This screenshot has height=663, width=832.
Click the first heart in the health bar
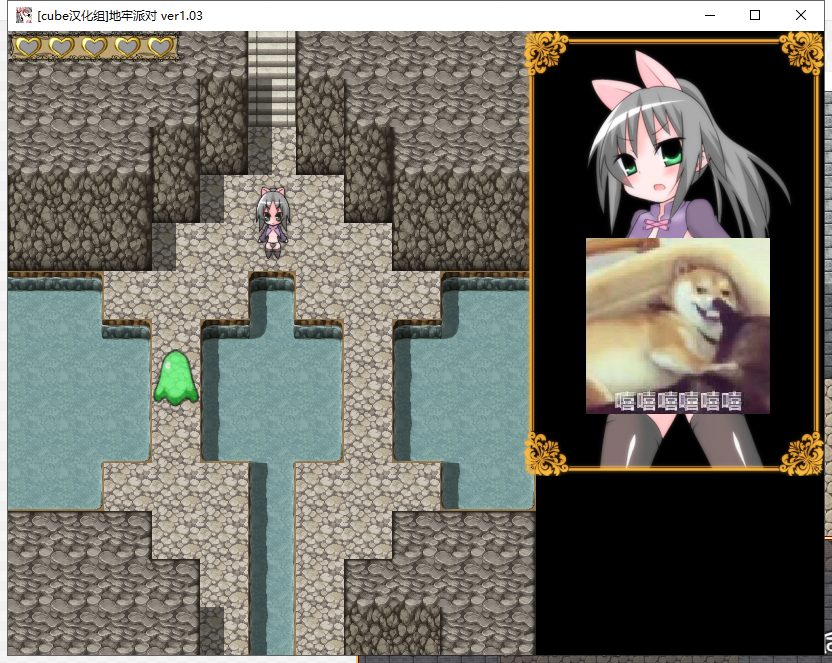[x=28, y=46]
